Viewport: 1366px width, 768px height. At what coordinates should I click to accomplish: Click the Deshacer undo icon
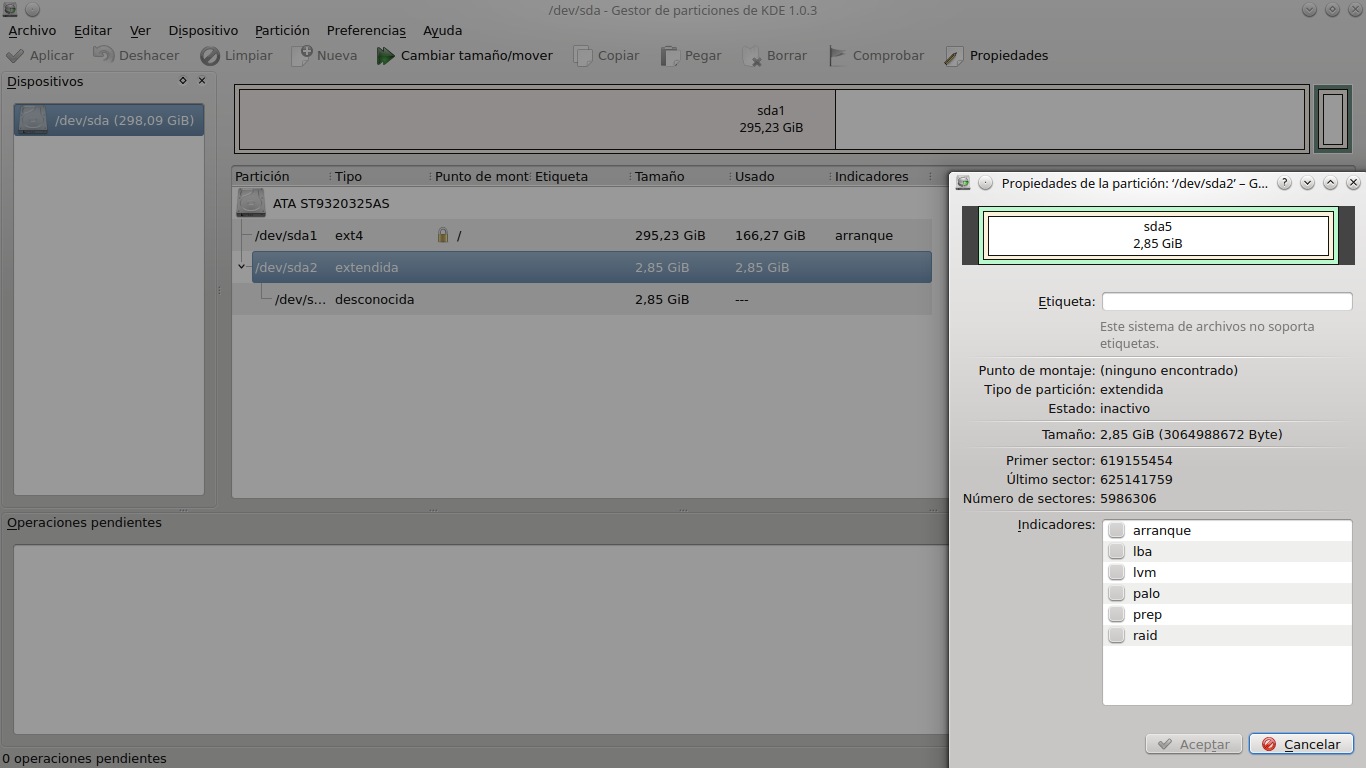click(x=104, y=56)
